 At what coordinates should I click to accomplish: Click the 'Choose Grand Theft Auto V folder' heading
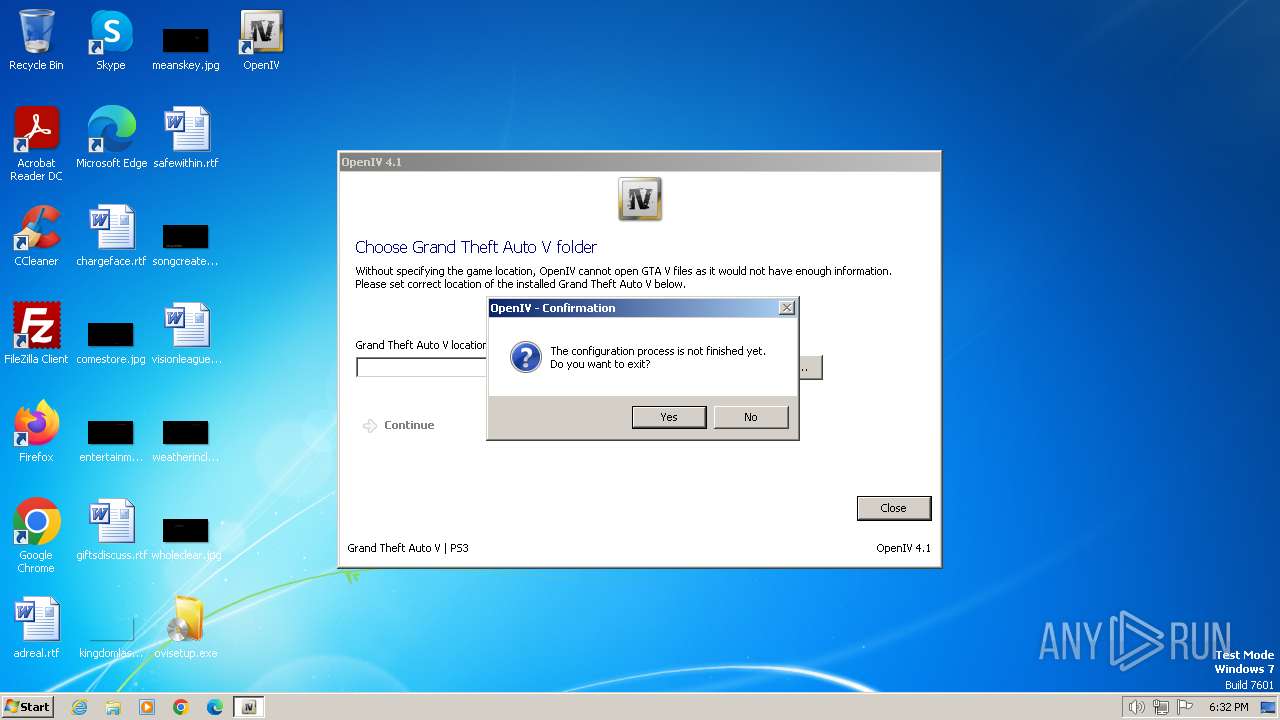coord(476,247)
